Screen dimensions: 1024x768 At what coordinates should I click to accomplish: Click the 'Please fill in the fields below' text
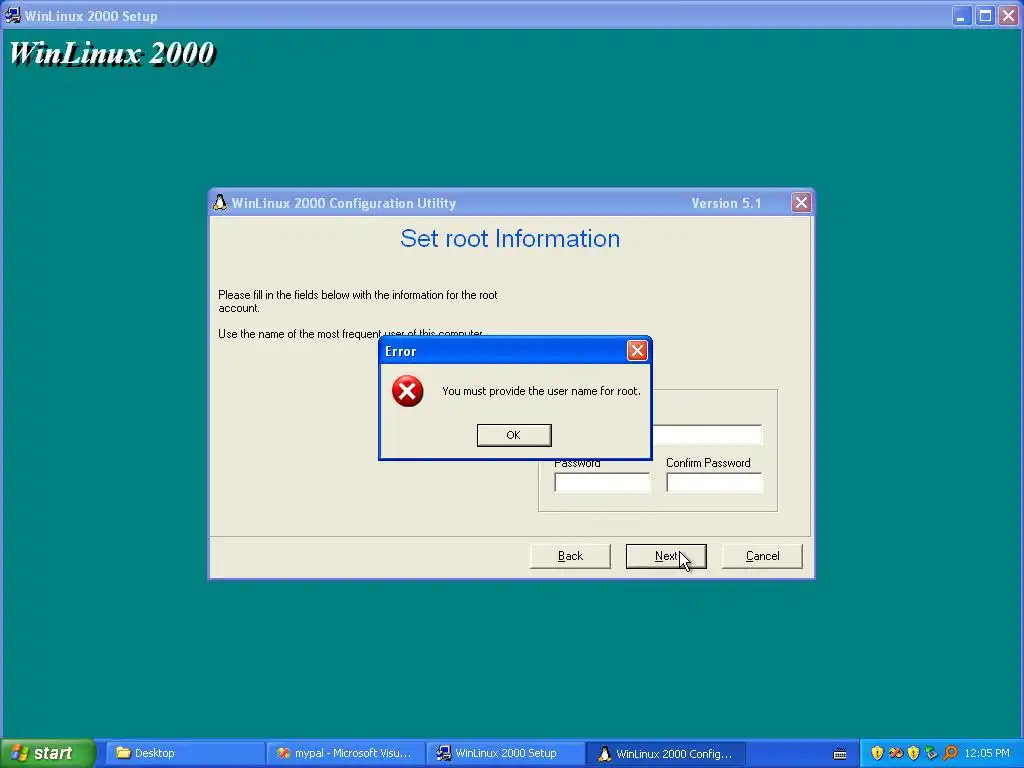pos(358,301)
